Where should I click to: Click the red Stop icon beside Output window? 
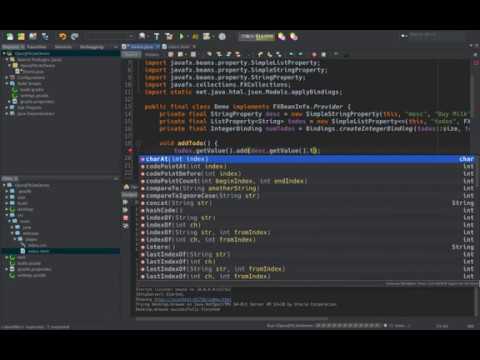[126, 218]
